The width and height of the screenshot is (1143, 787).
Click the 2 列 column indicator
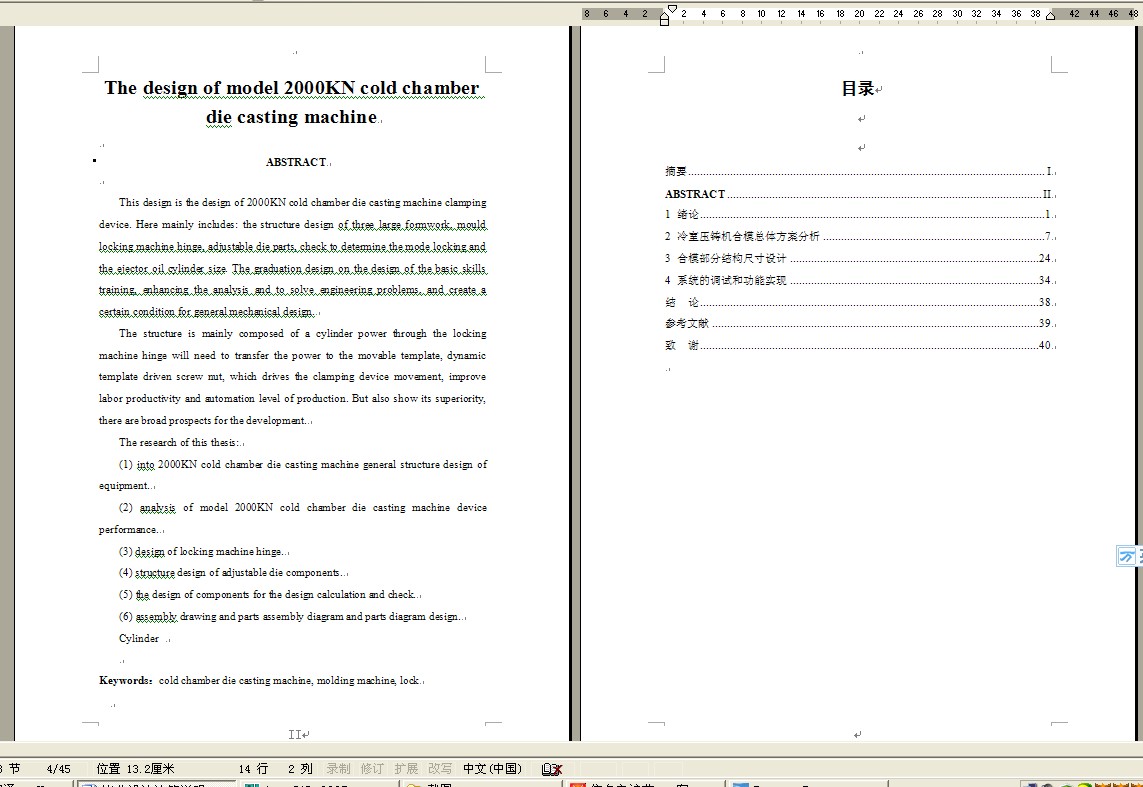click(300, 769)
